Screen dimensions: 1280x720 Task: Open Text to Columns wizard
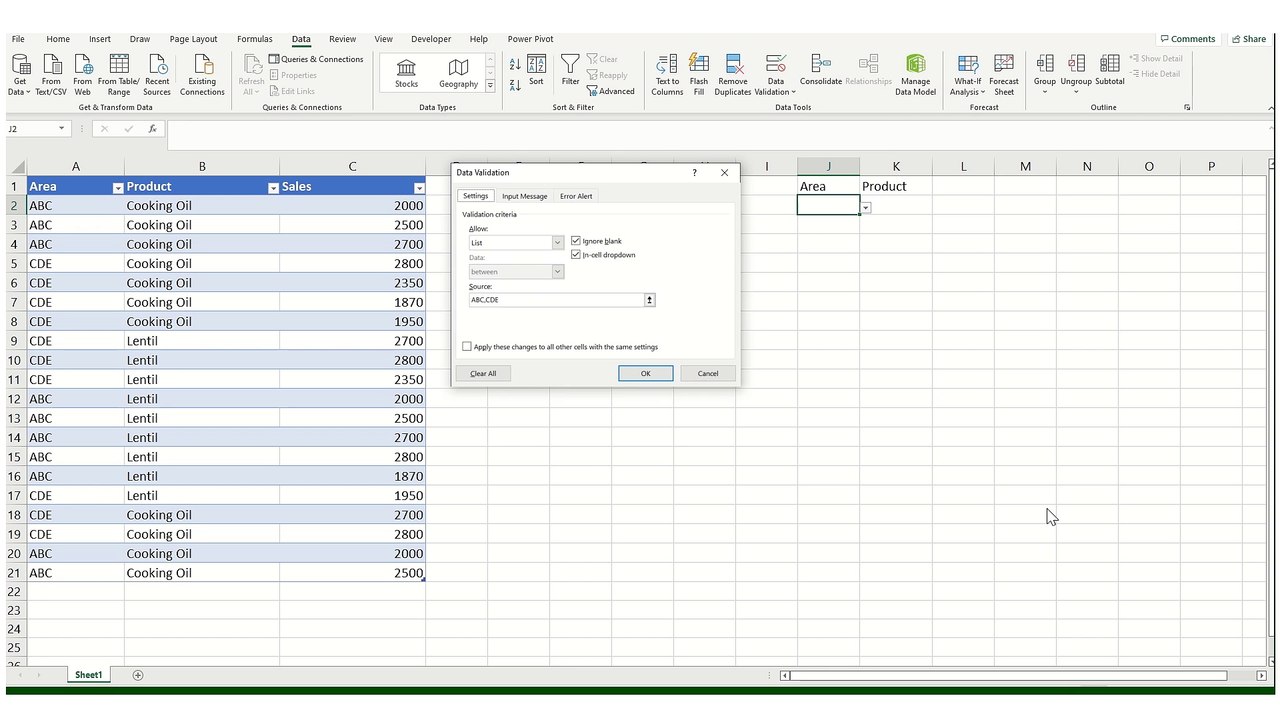pos(667,75)
